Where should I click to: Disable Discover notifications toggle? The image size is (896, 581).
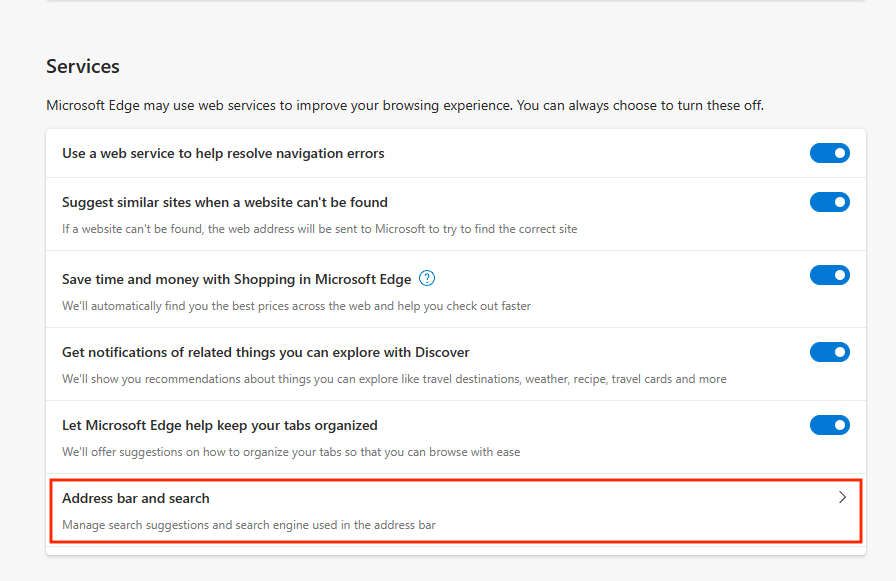829,352
